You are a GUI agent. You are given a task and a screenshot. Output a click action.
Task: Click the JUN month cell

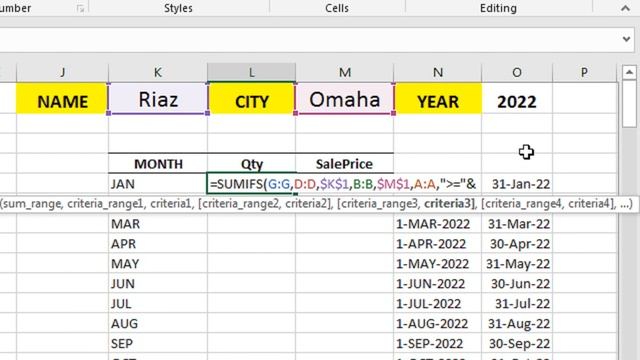tap(158, 284)
